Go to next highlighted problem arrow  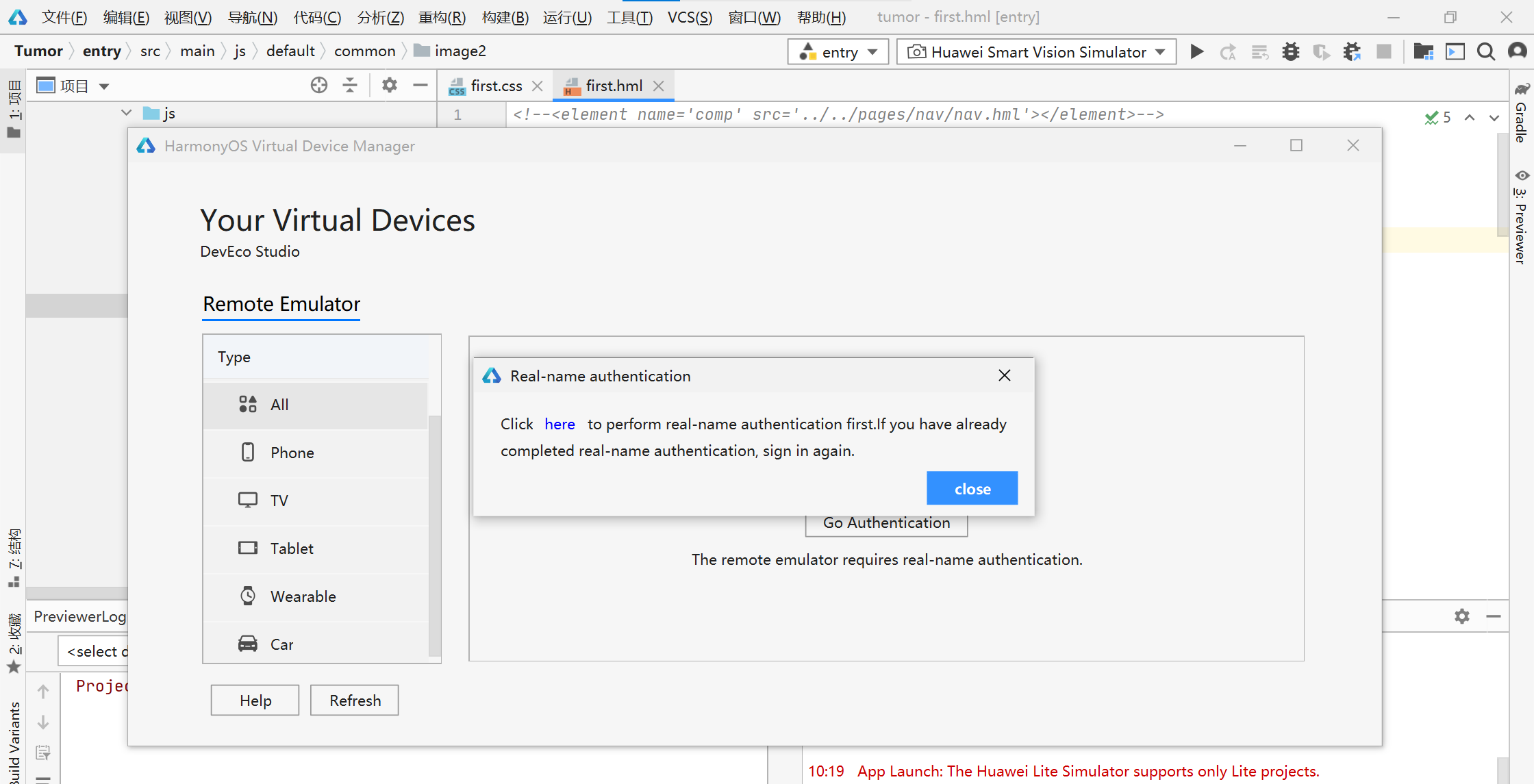tap(1494, 117)
